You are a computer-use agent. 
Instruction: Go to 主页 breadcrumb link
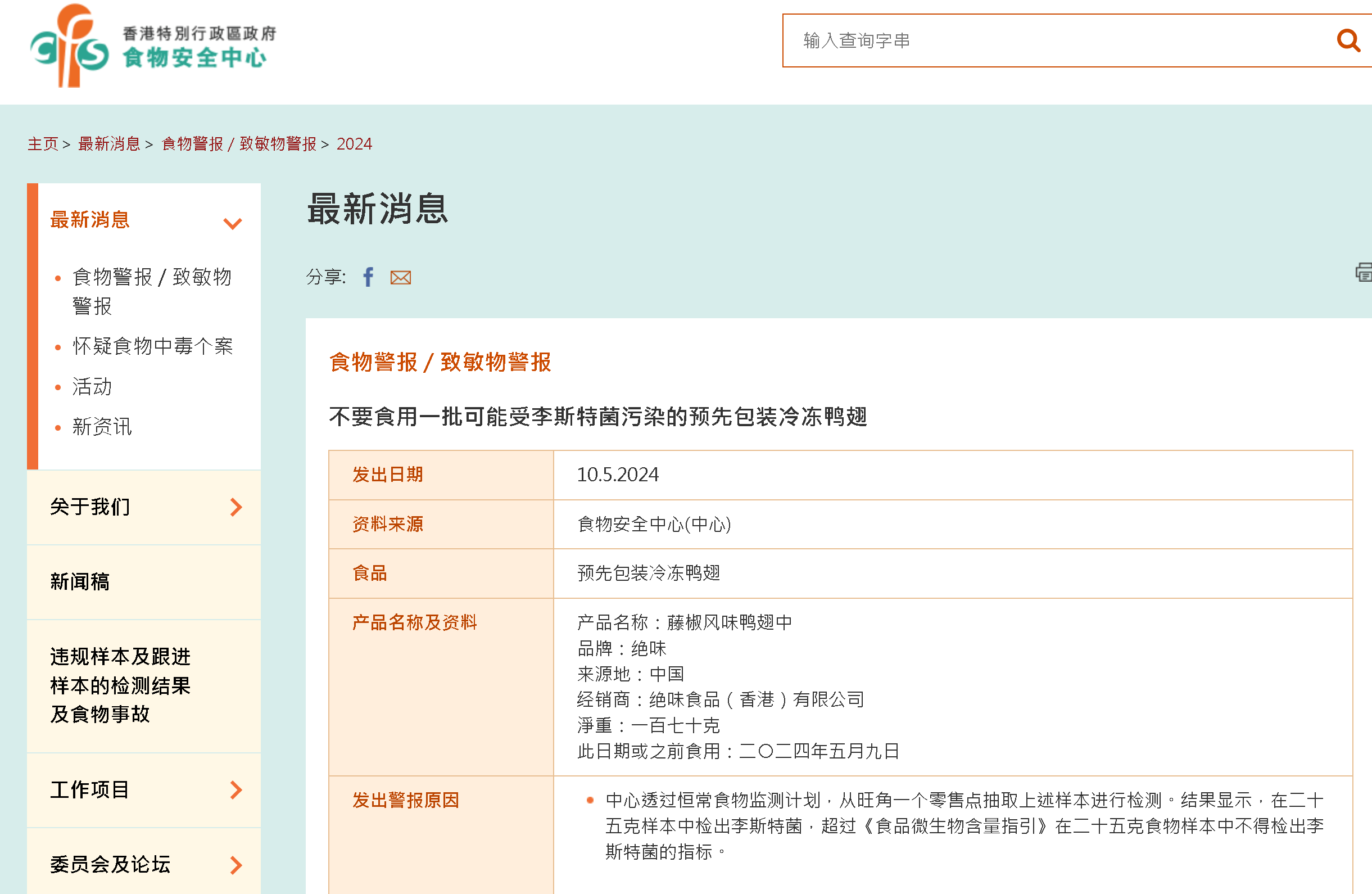(43, 143)
